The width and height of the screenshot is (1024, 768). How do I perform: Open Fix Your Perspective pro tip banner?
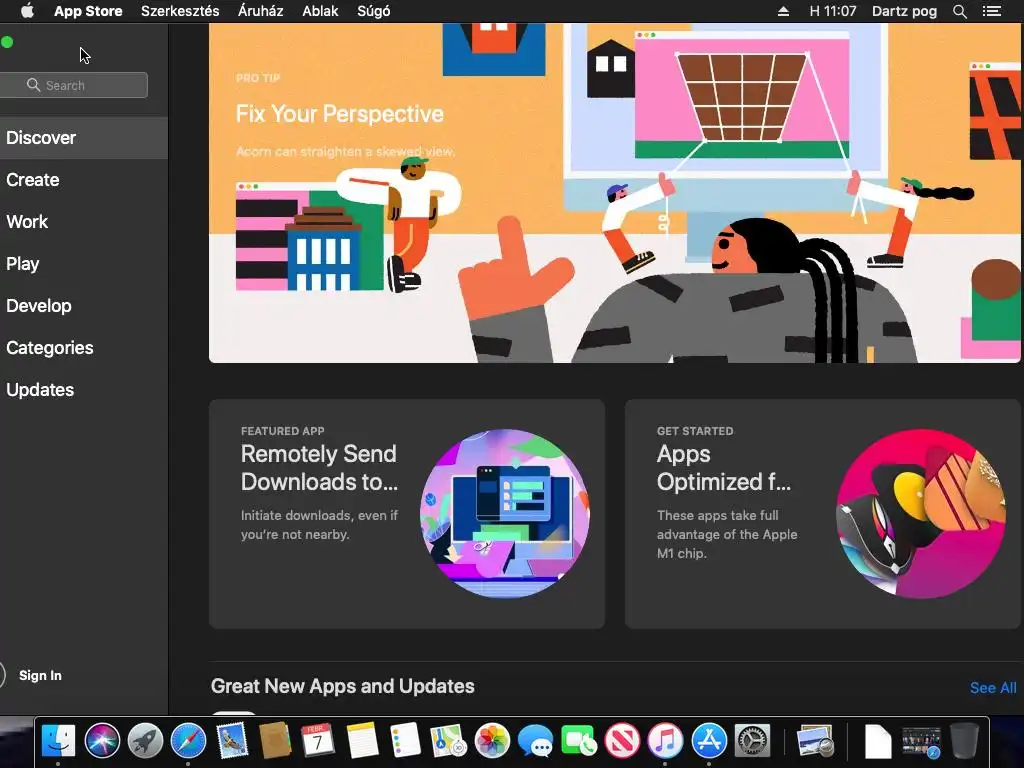point(615,193)
